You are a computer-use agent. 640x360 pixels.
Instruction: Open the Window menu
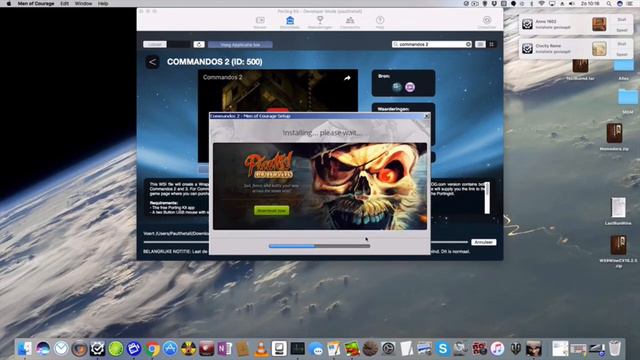tap(83, 3)
